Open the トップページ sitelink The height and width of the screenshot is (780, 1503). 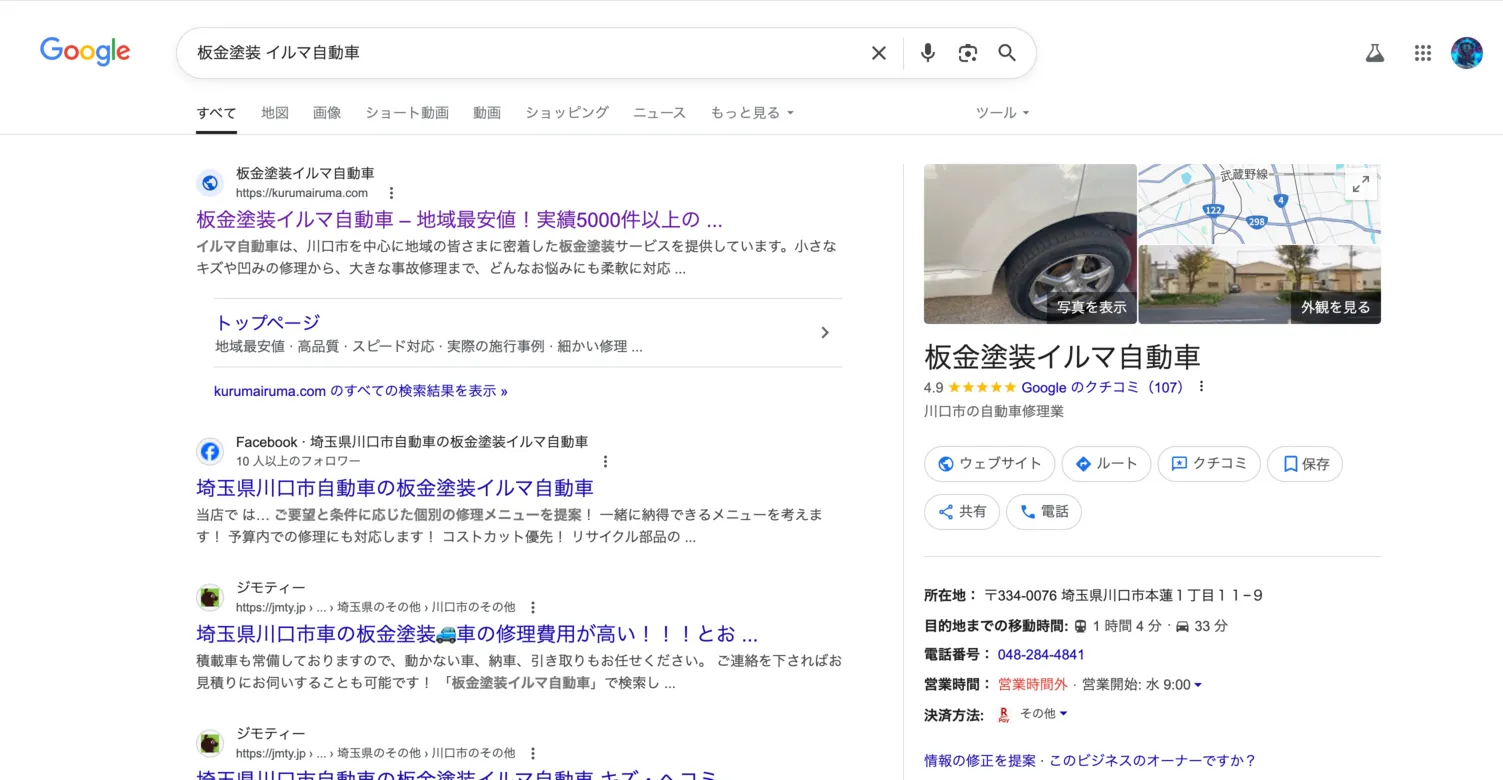pyautogui.click(x=268, y=322)
